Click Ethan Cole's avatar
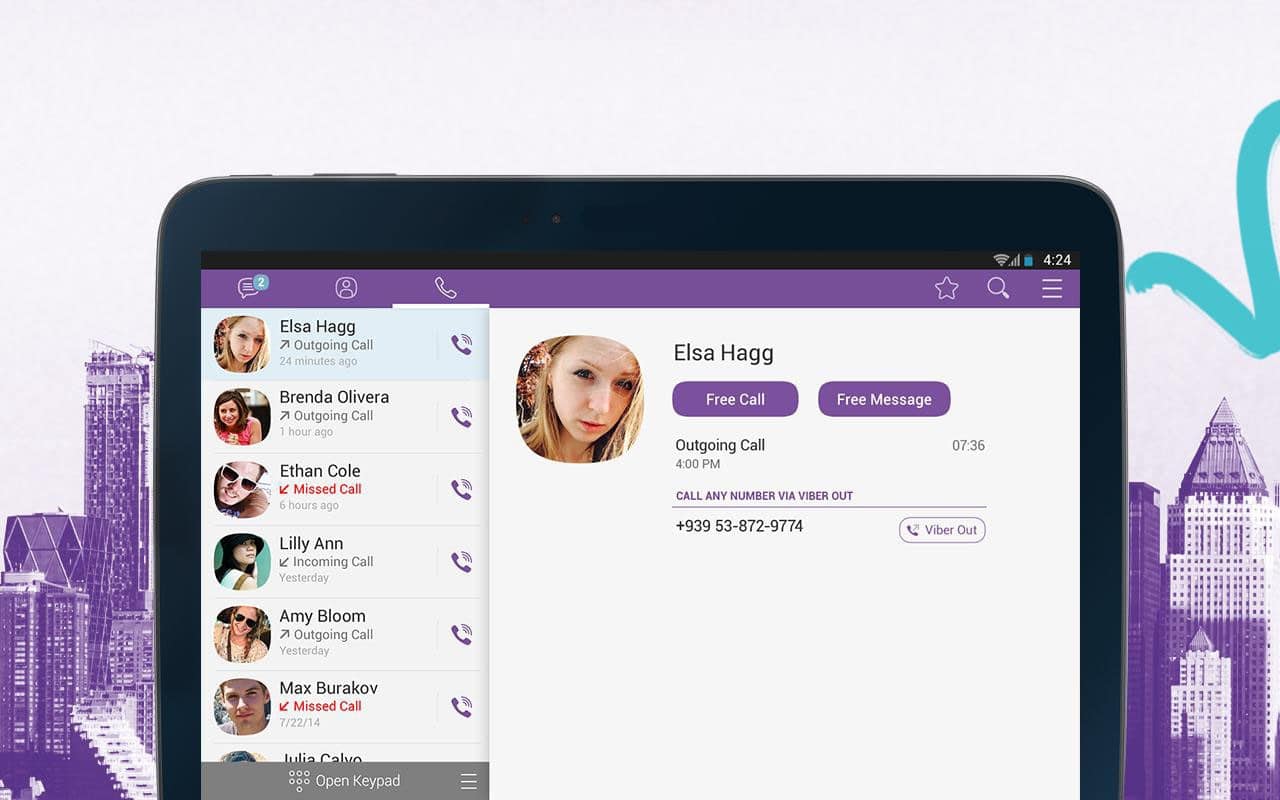 pos(242,489)
